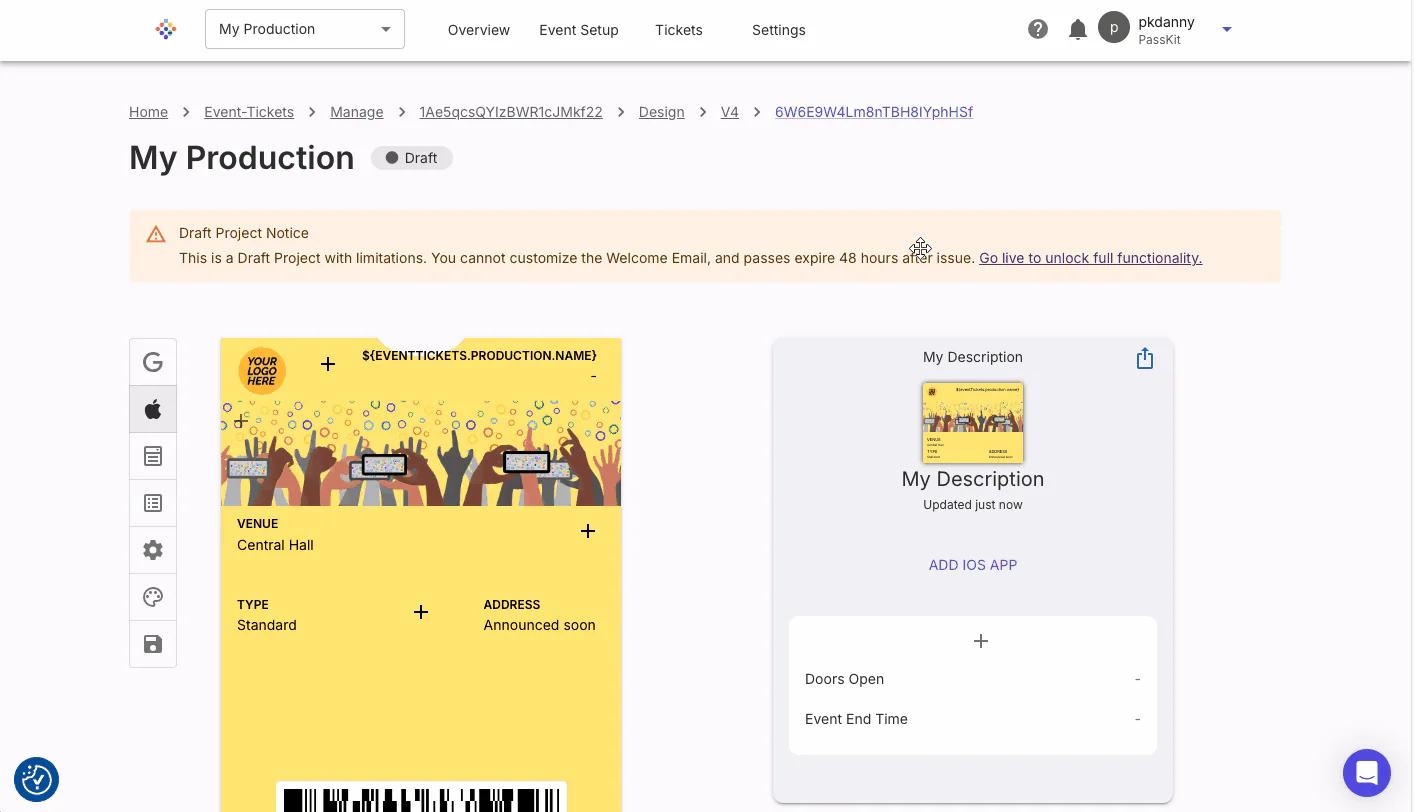
Task: Click the Home breadcrumb link
Action: (148, 112)
